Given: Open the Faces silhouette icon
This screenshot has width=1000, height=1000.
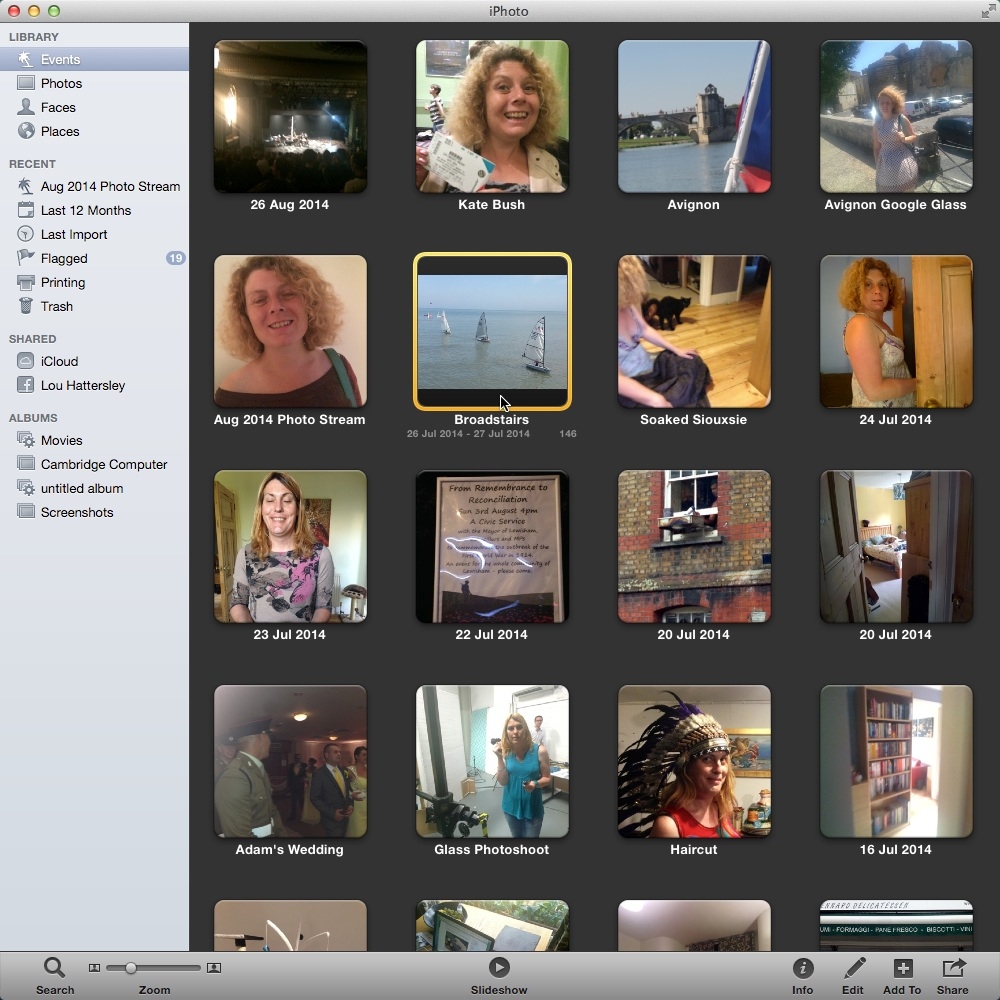Looking at the screenshot, I should tap(26, 107).
